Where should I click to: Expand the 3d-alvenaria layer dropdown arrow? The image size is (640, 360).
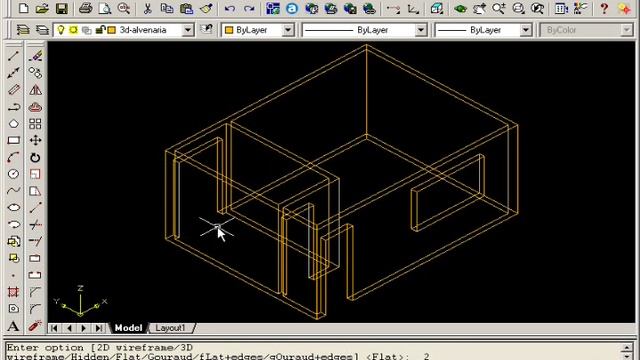[188, 30]
